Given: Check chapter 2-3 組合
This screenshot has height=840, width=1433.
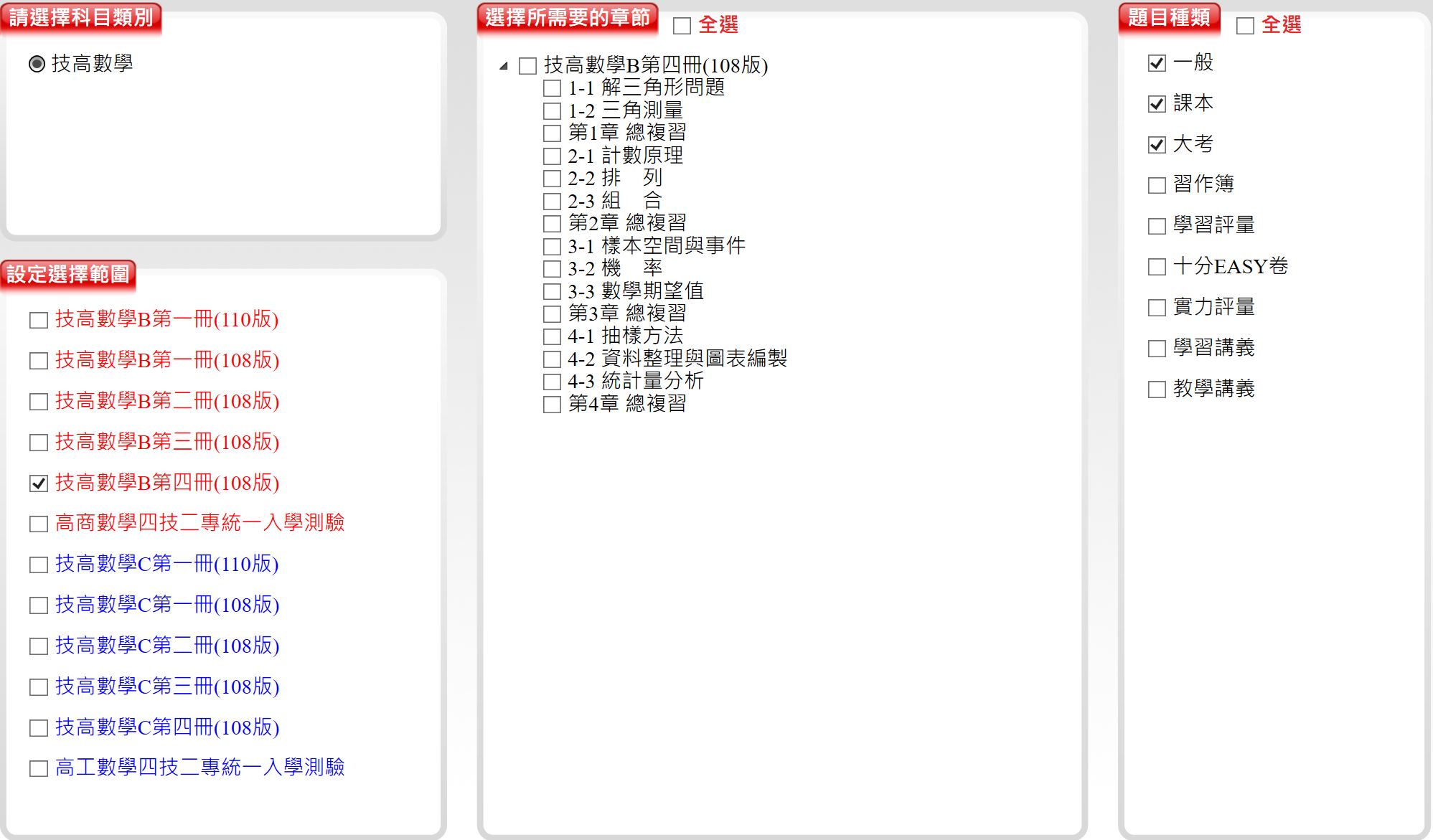Looking at the screenshot, I should (x=552, y=202).
